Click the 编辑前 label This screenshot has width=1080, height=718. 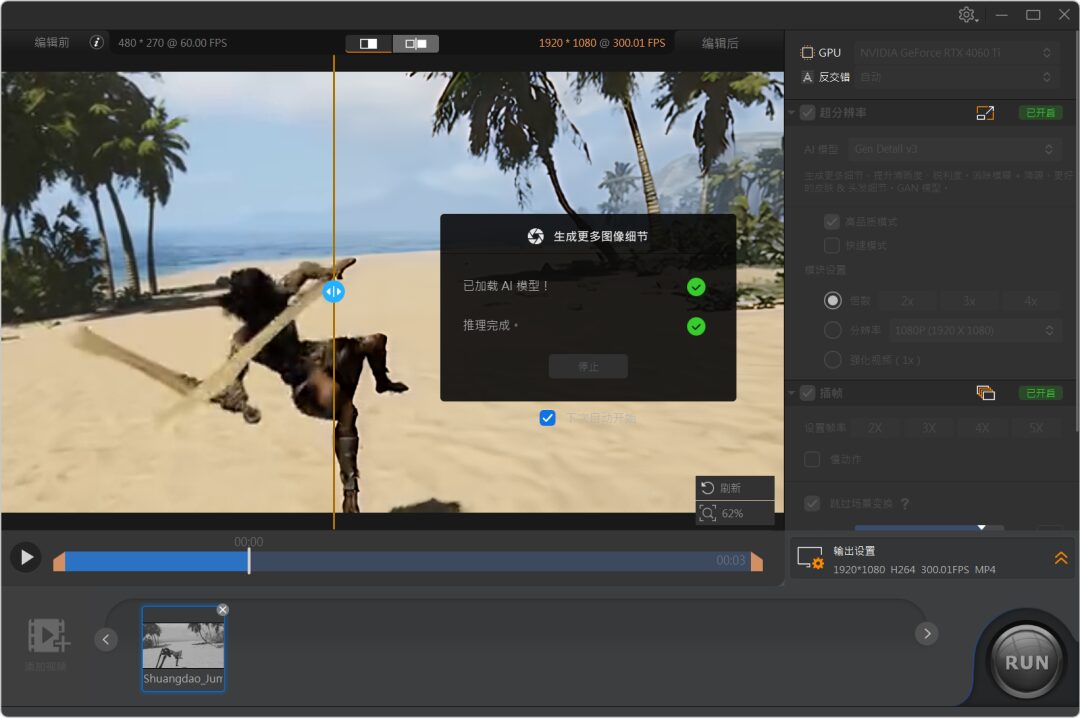[52, 43]
